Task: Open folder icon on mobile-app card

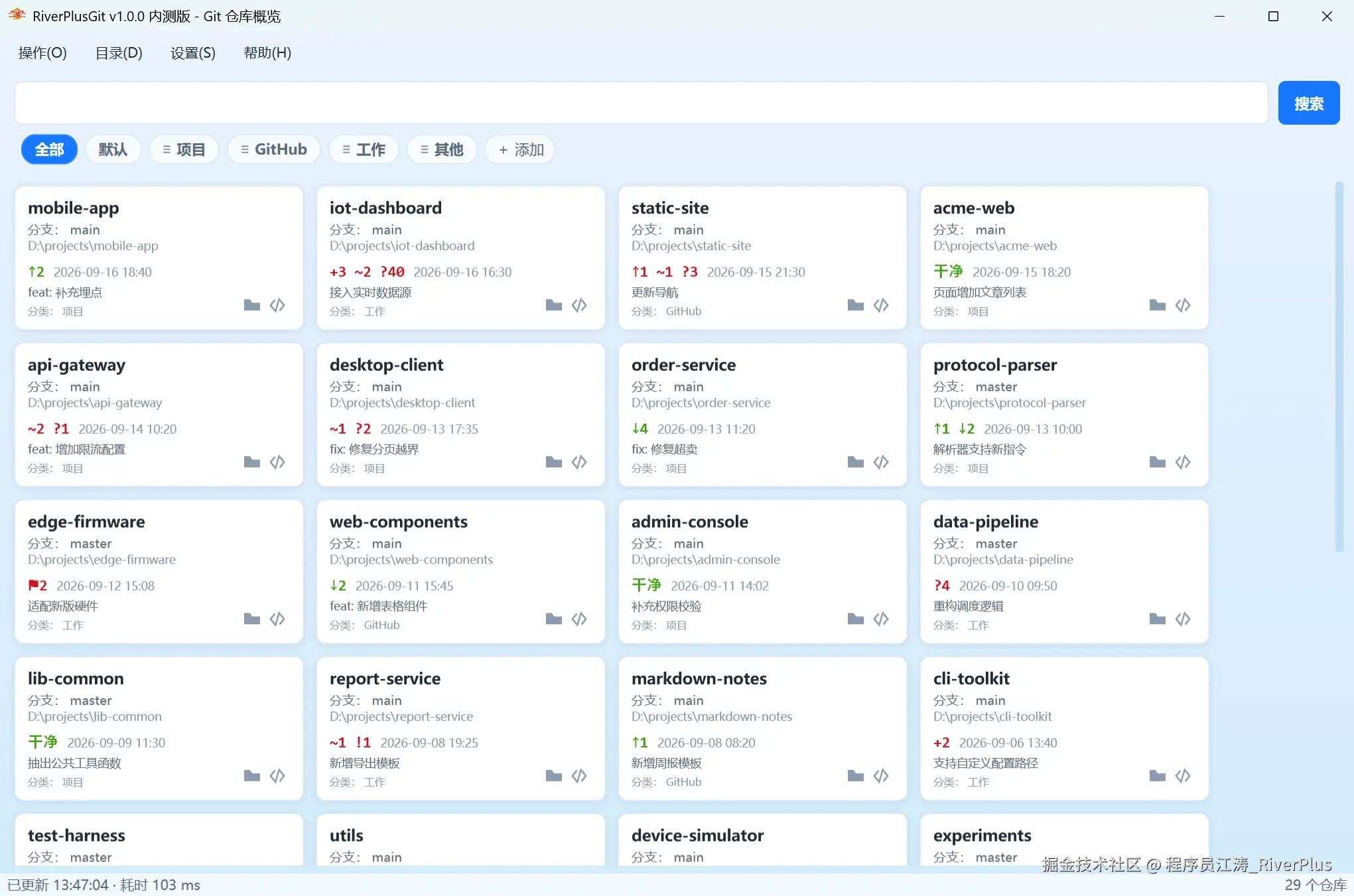Action: [x=252, y=305]
